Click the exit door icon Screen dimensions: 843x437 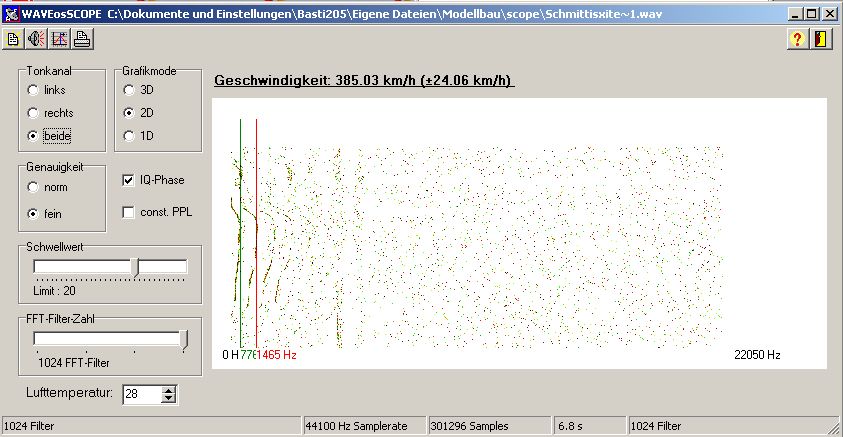(821, 40)
